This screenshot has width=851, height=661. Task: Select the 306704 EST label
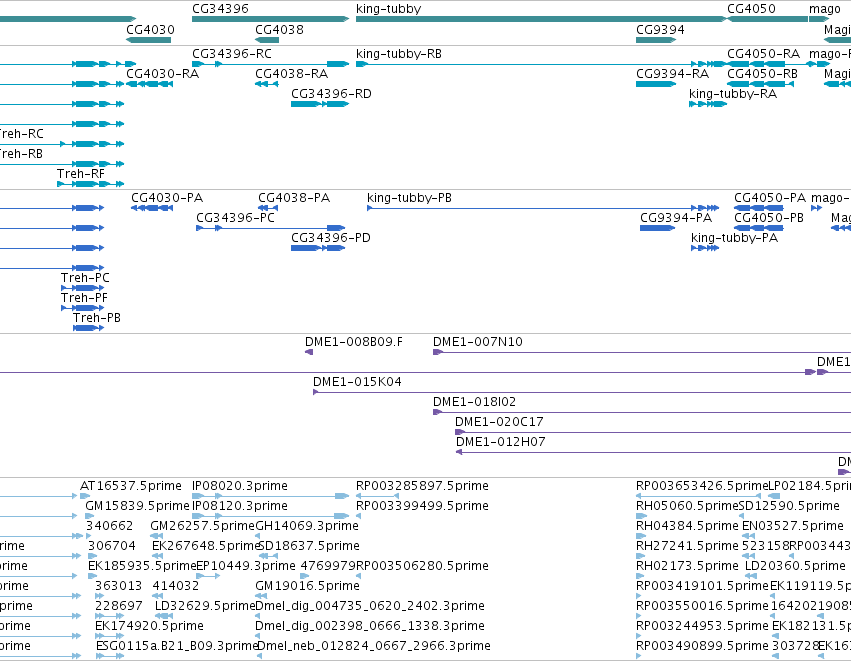point(112,546)
